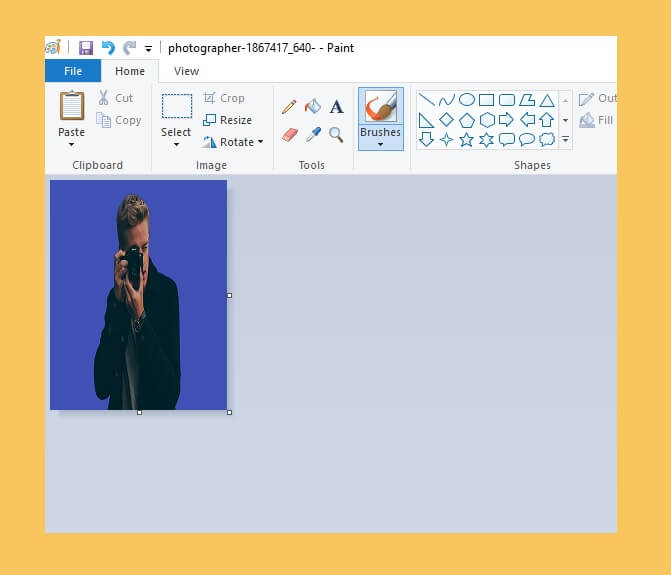671x575 pixels.
Task: Select the Pencil tool
Action: click(289, 106)
